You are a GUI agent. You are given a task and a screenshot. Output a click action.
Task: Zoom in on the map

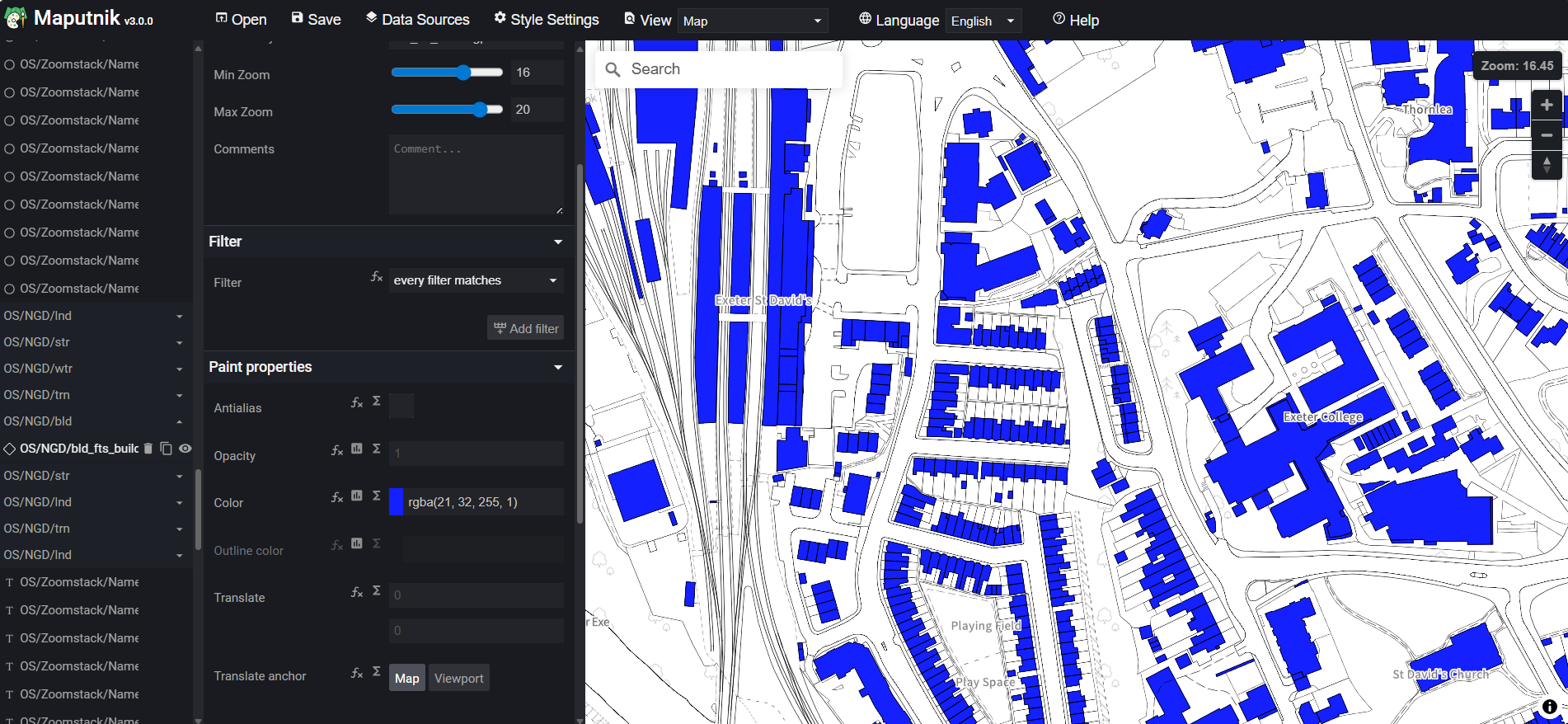[x=1547, y=105]
